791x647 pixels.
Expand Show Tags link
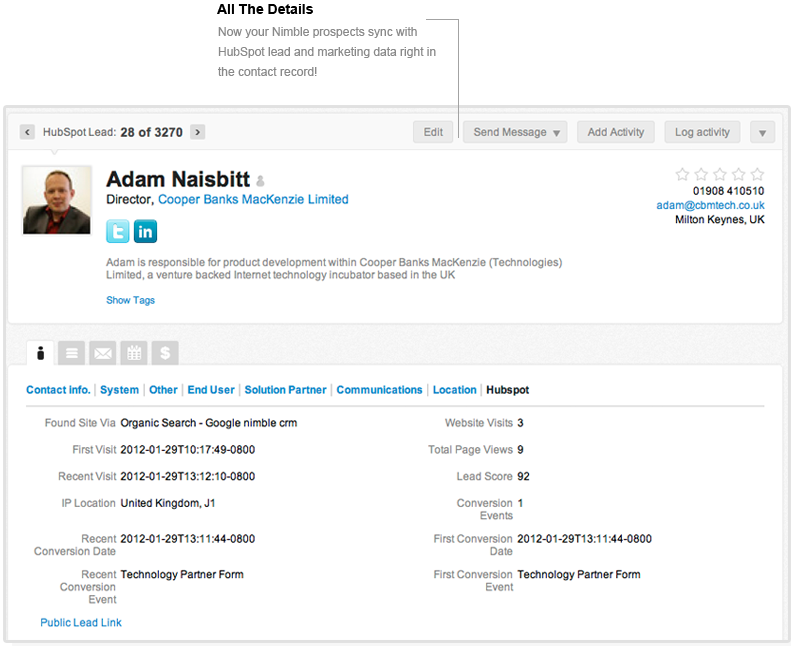(x=130, y=300)
